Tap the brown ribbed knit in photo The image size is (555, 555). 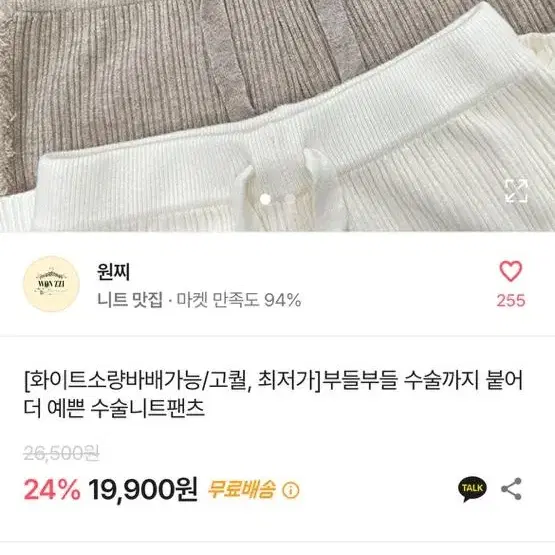pyautogui.click(x=142, y=71)
